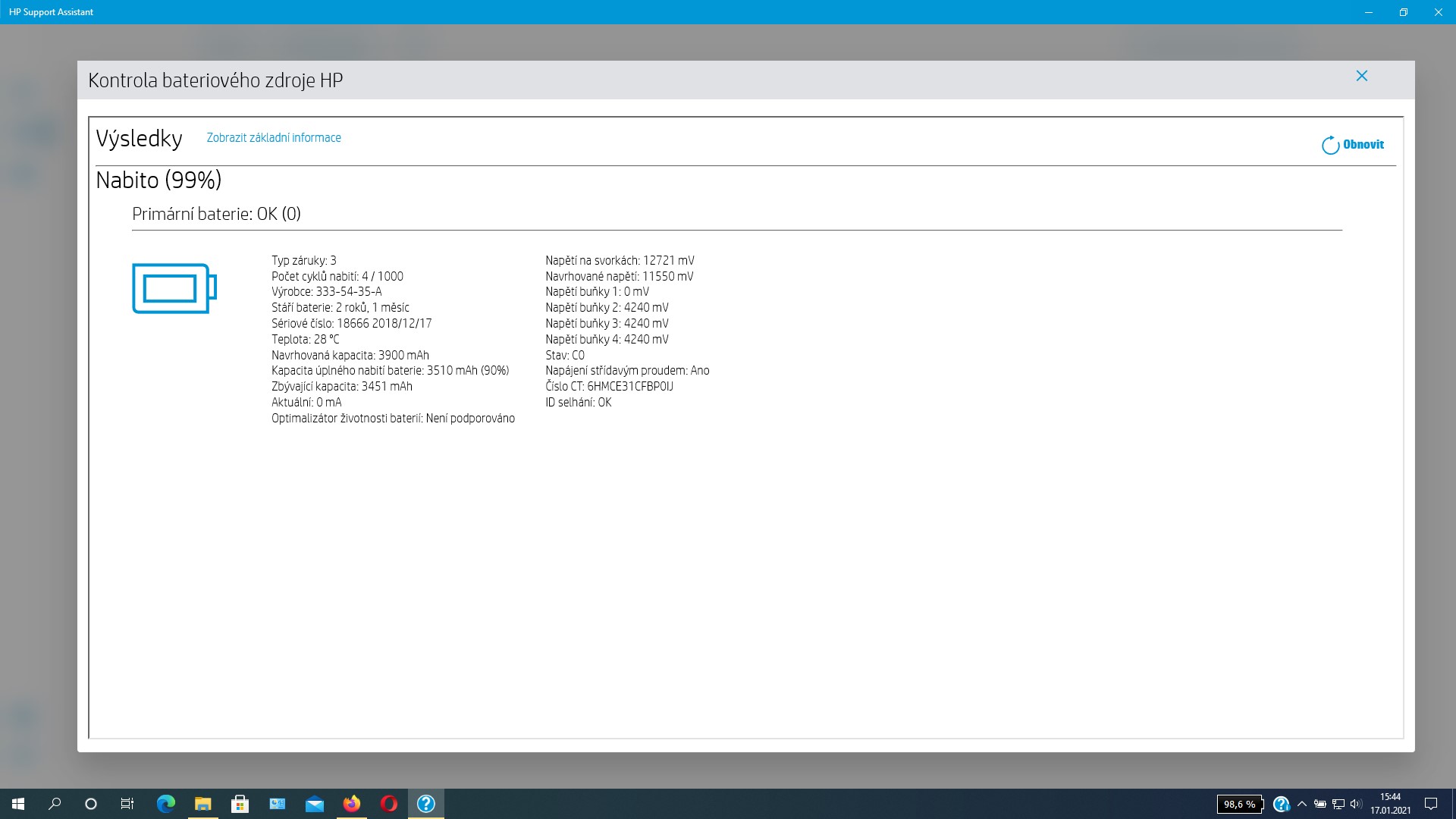Screen dimensions: 1456x819
Task: Open the Action Center notifications
Action: coord(1430,804)
